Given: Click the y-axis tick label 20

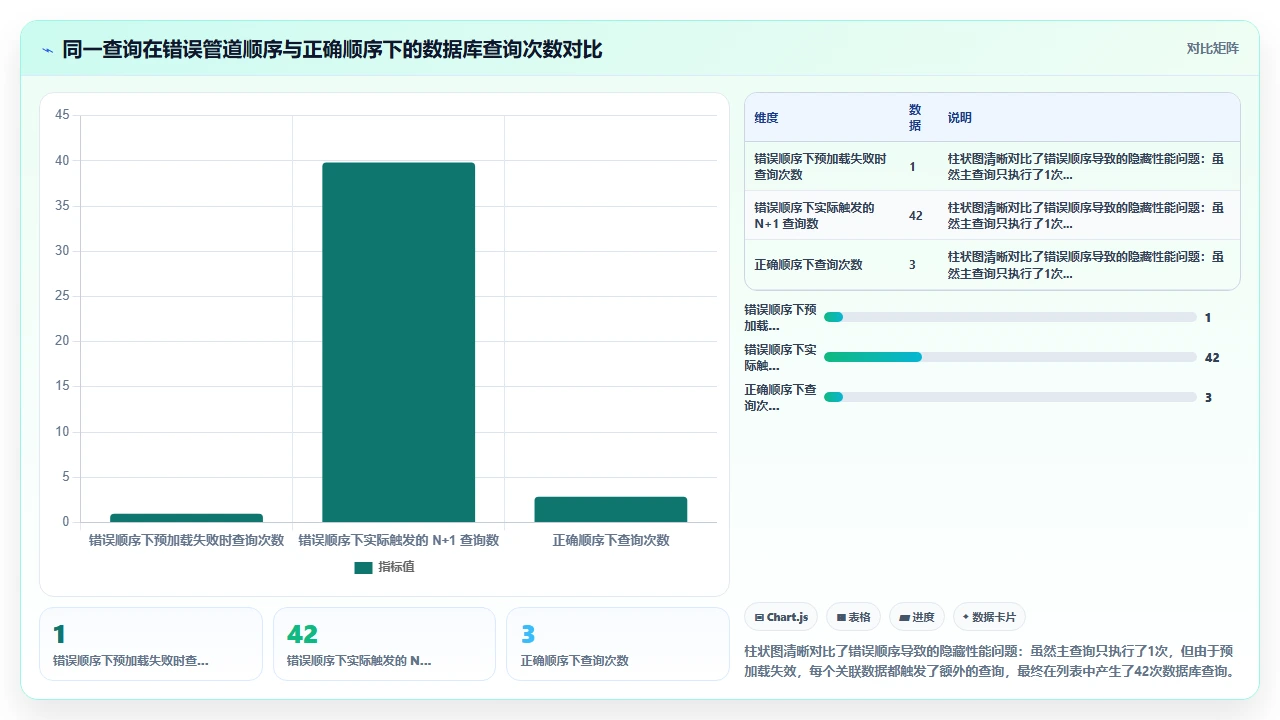Looking at the screenshot, I should (62, 341).
